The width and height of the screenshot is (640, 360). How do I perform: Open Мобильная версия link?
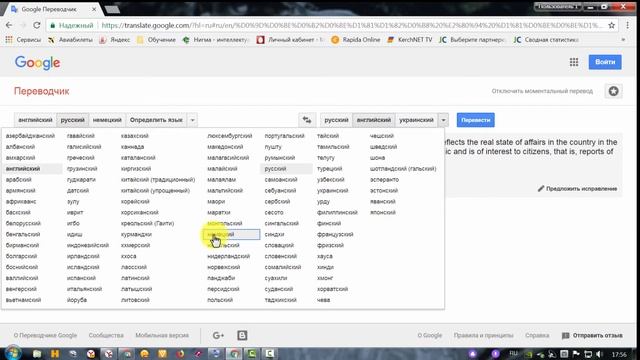(x=162, y=336)
